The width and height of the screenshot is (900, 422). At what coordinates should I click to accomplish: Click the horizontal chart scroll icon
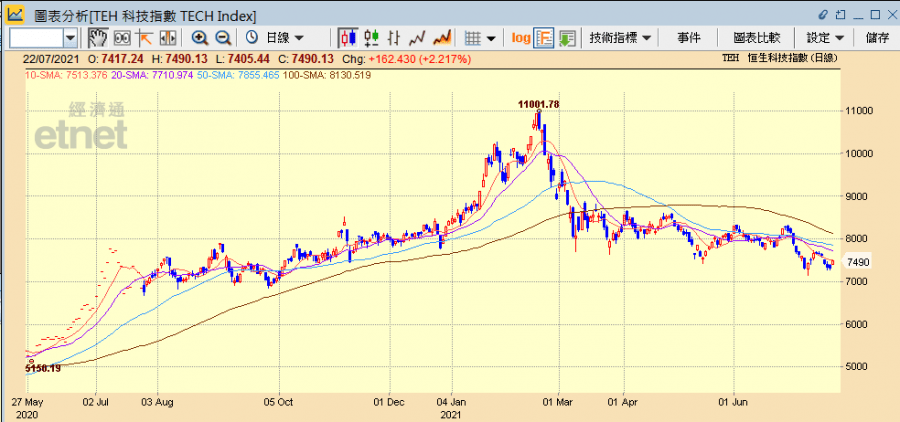(x=168, y=37)
